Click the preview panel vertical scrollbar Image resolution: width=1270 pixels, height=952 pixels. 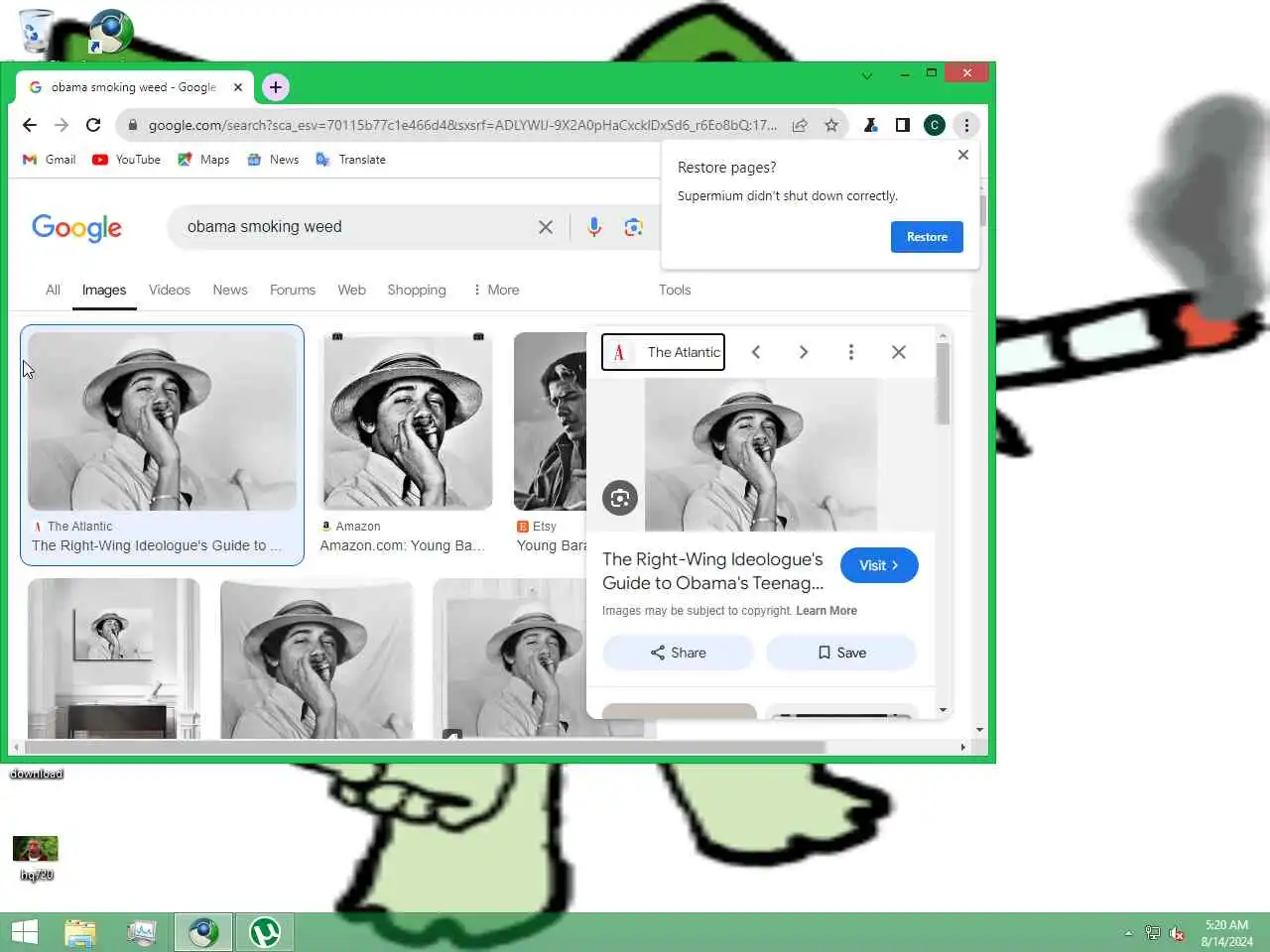[x=943, y=385]
